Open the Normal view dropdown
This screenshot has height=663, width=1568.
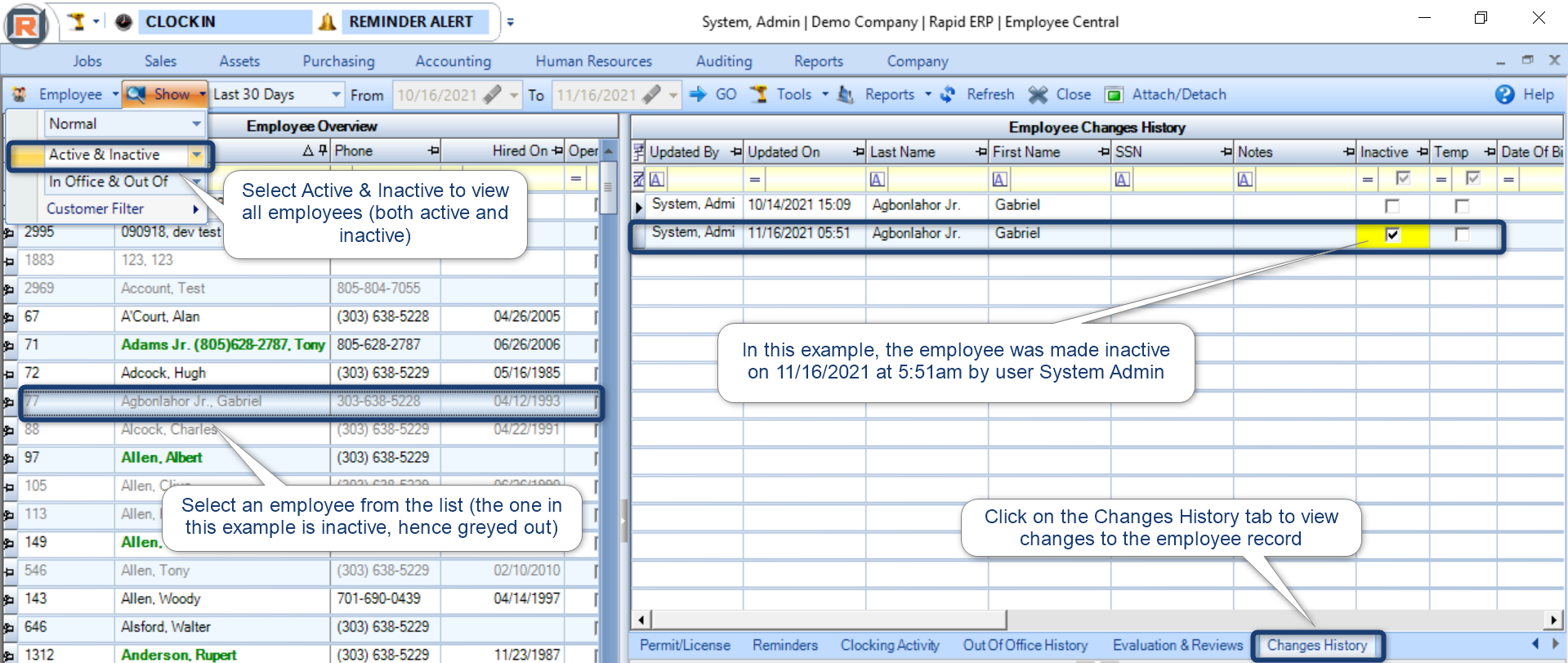(196, 124)
